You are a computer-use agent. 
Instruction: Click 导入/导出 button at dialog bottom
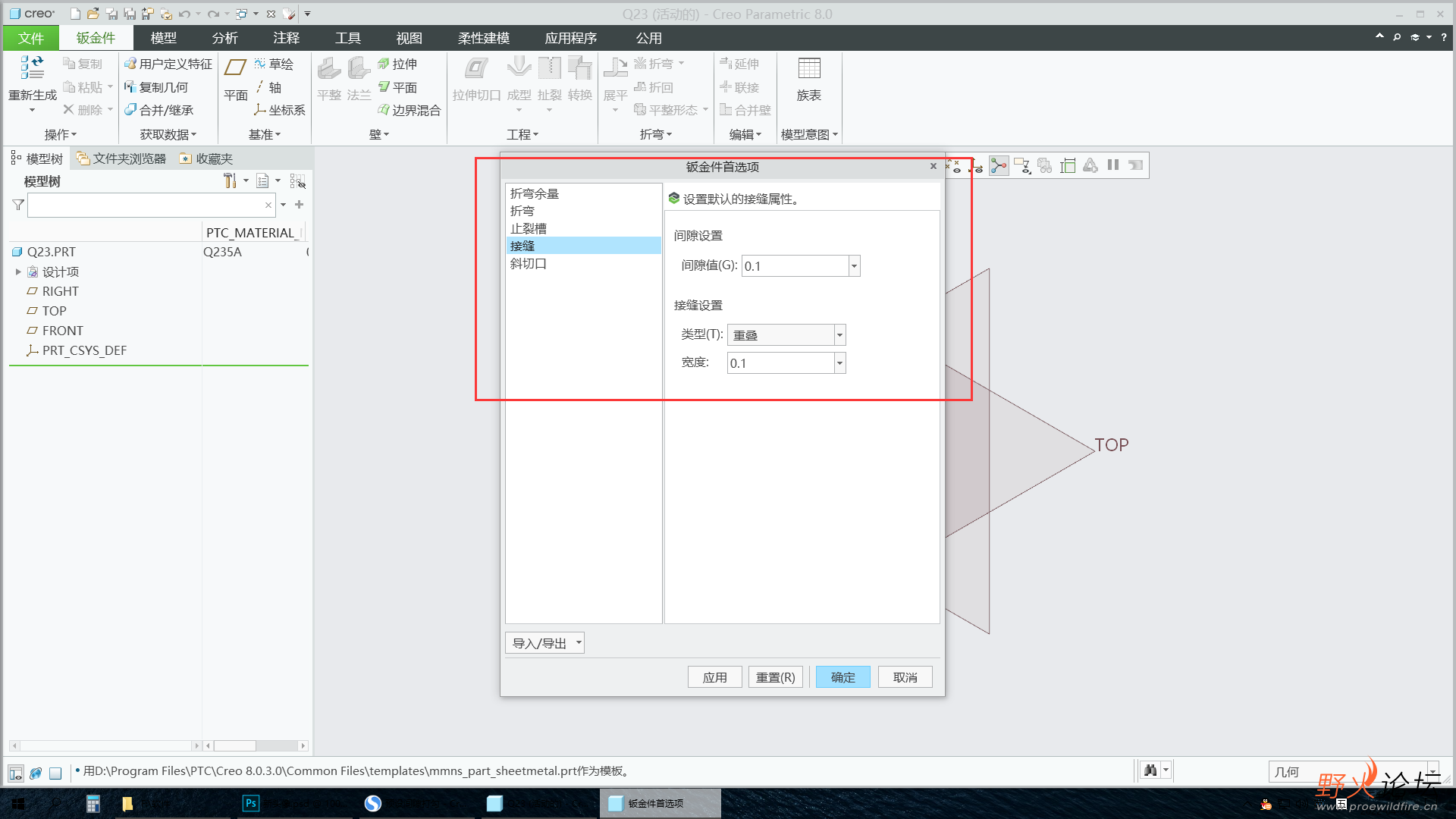click(x=546, y=642)
